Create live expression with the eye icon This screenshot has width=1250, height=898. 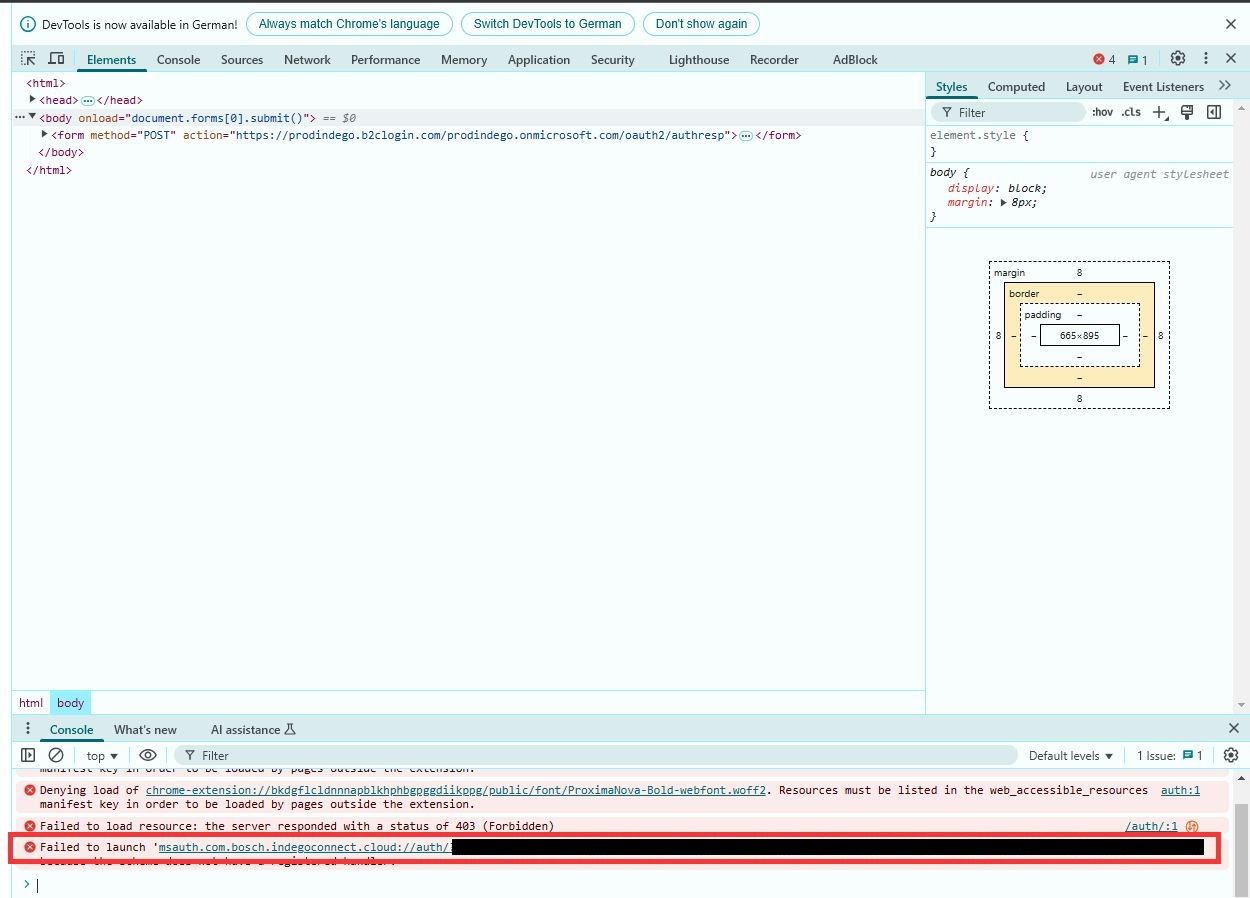[148, 755]
